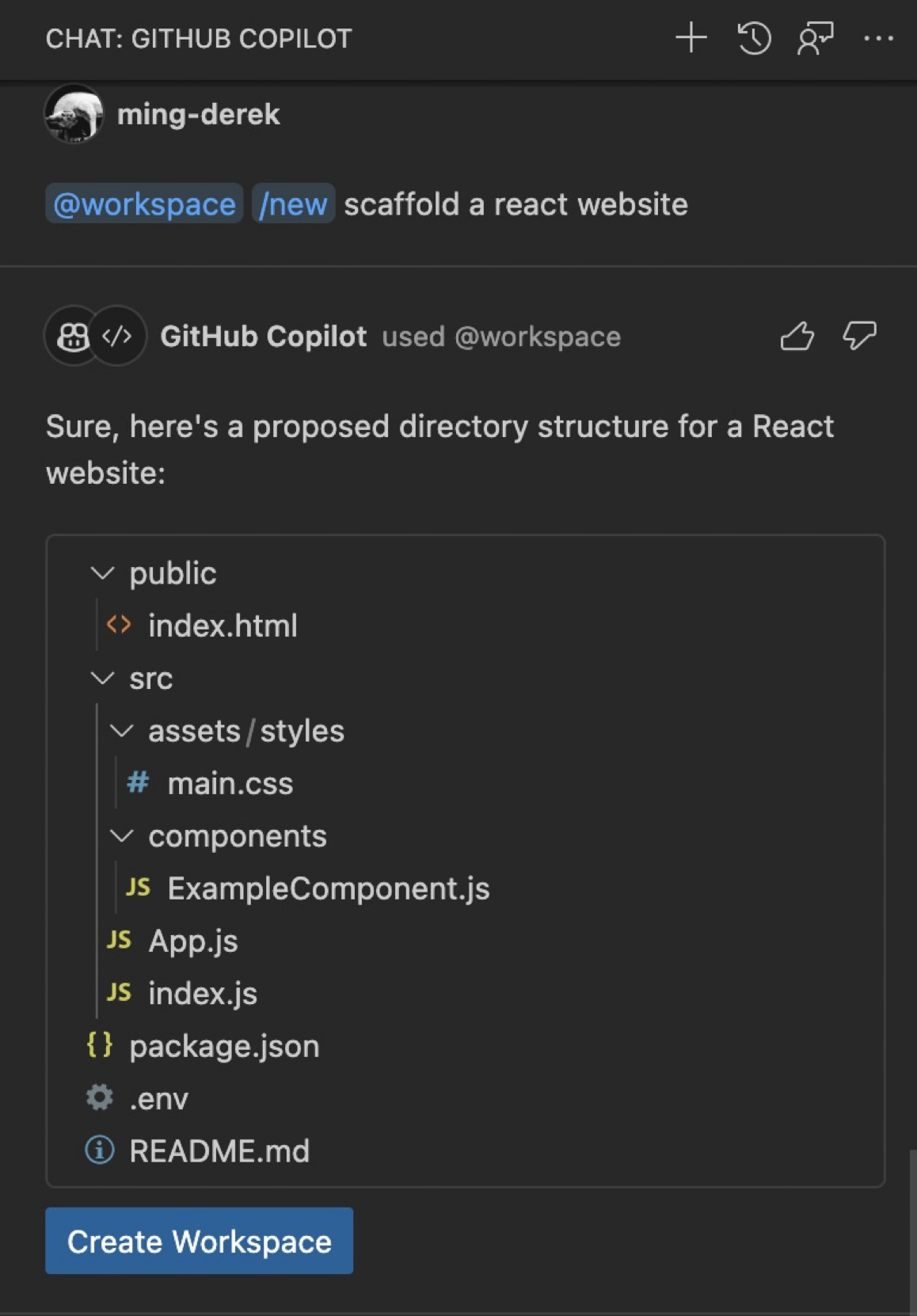Click the GitHub Copilot avatar icon
This screenshot has width=917, height=1316.
pyautogui.click(x=74, y=337)
